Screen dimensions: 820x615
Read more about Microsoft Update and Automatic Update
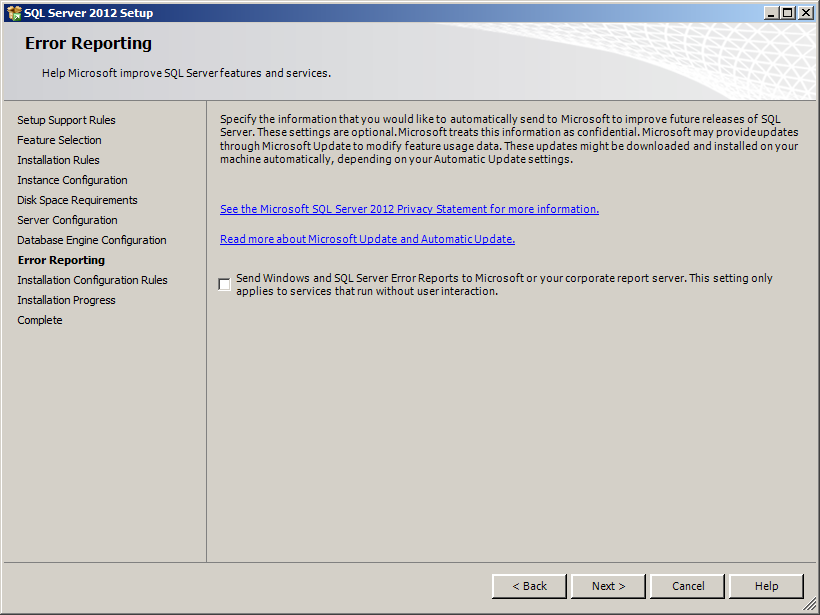click(x=367, y=239)
